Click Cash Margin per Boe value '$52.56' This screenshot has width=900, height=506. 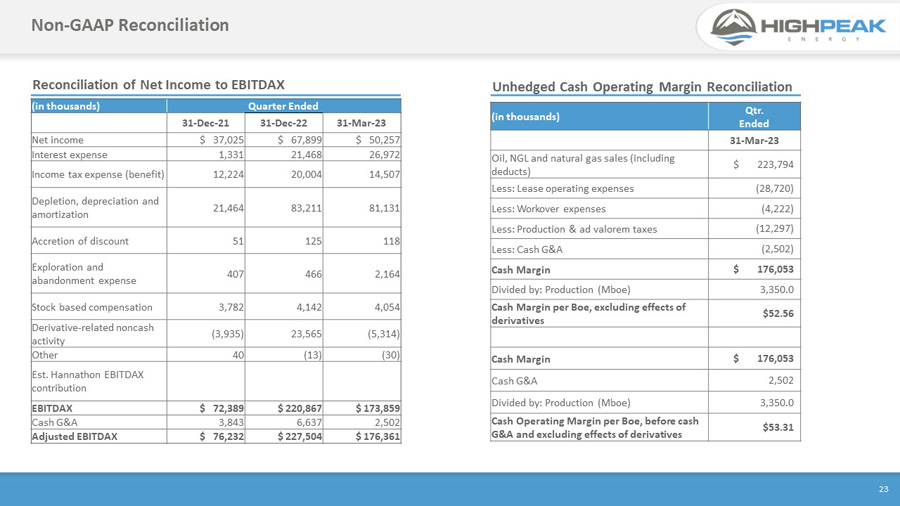[778, 313]
